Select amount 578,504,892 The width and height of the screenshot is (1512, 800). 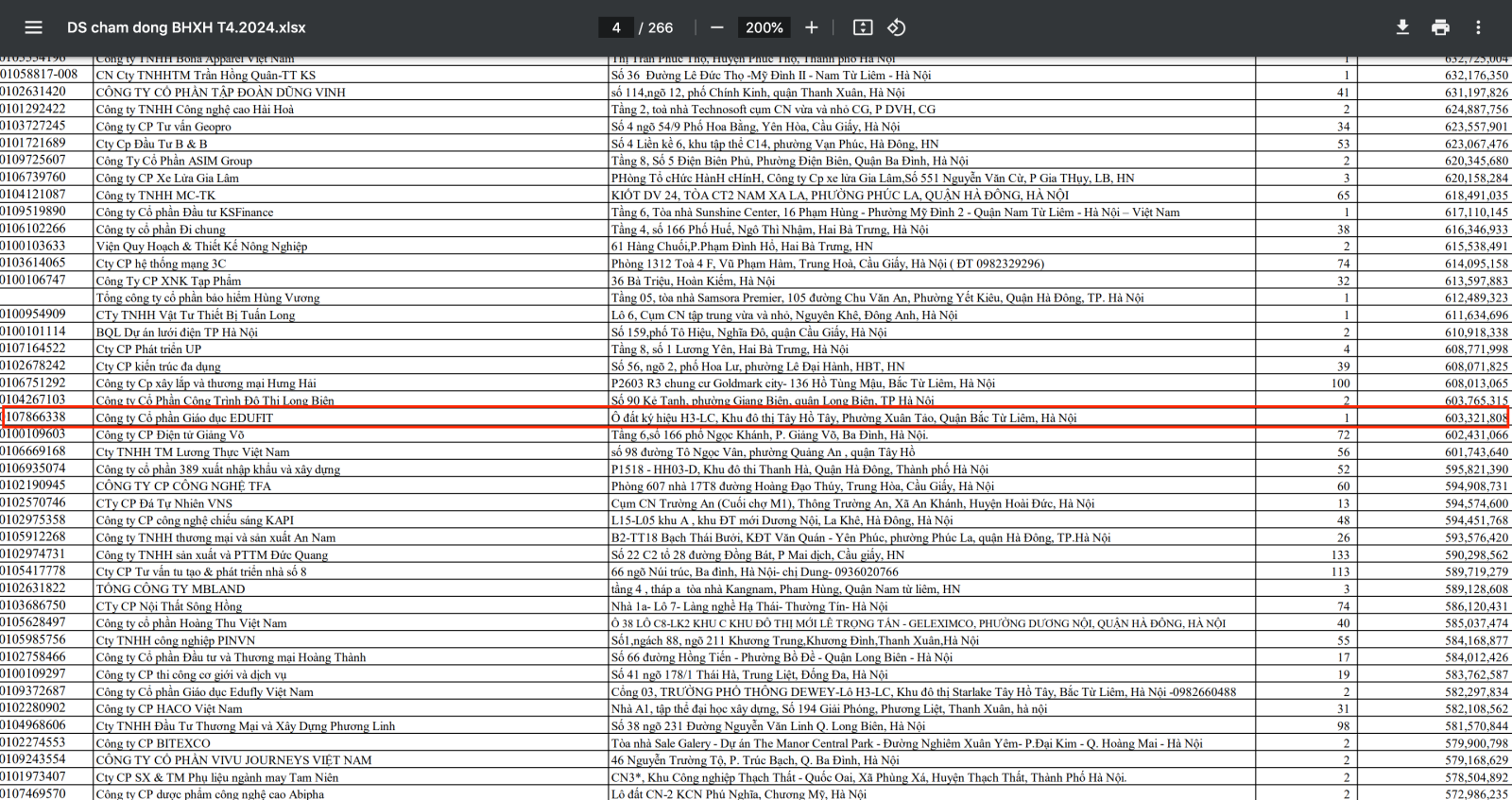(1476, 778)
